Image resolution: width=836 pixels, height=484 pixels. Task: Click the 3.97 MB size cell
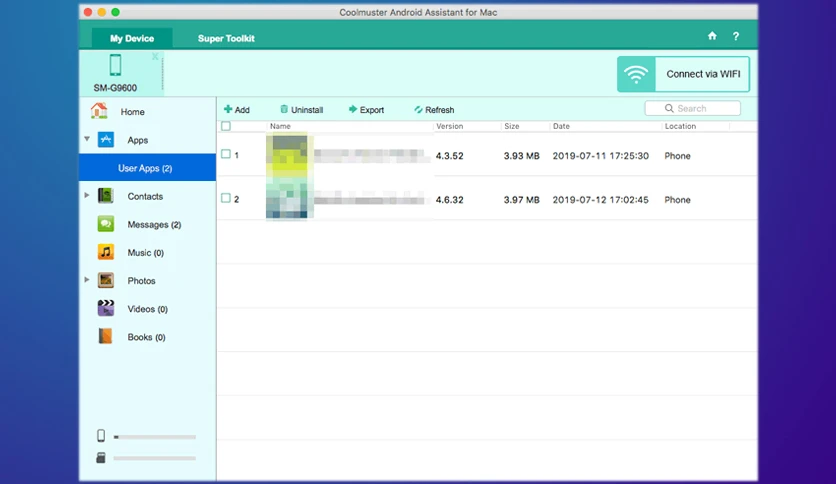tap(521, 200)
